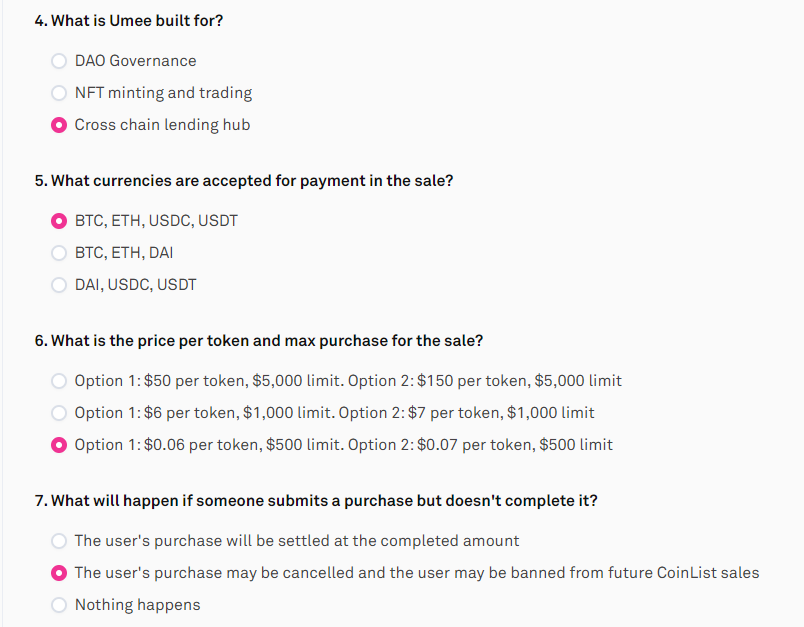The width and height of the screenshot is (804, 627).
Task: Click question 6 about price per token
Action: 258,341
